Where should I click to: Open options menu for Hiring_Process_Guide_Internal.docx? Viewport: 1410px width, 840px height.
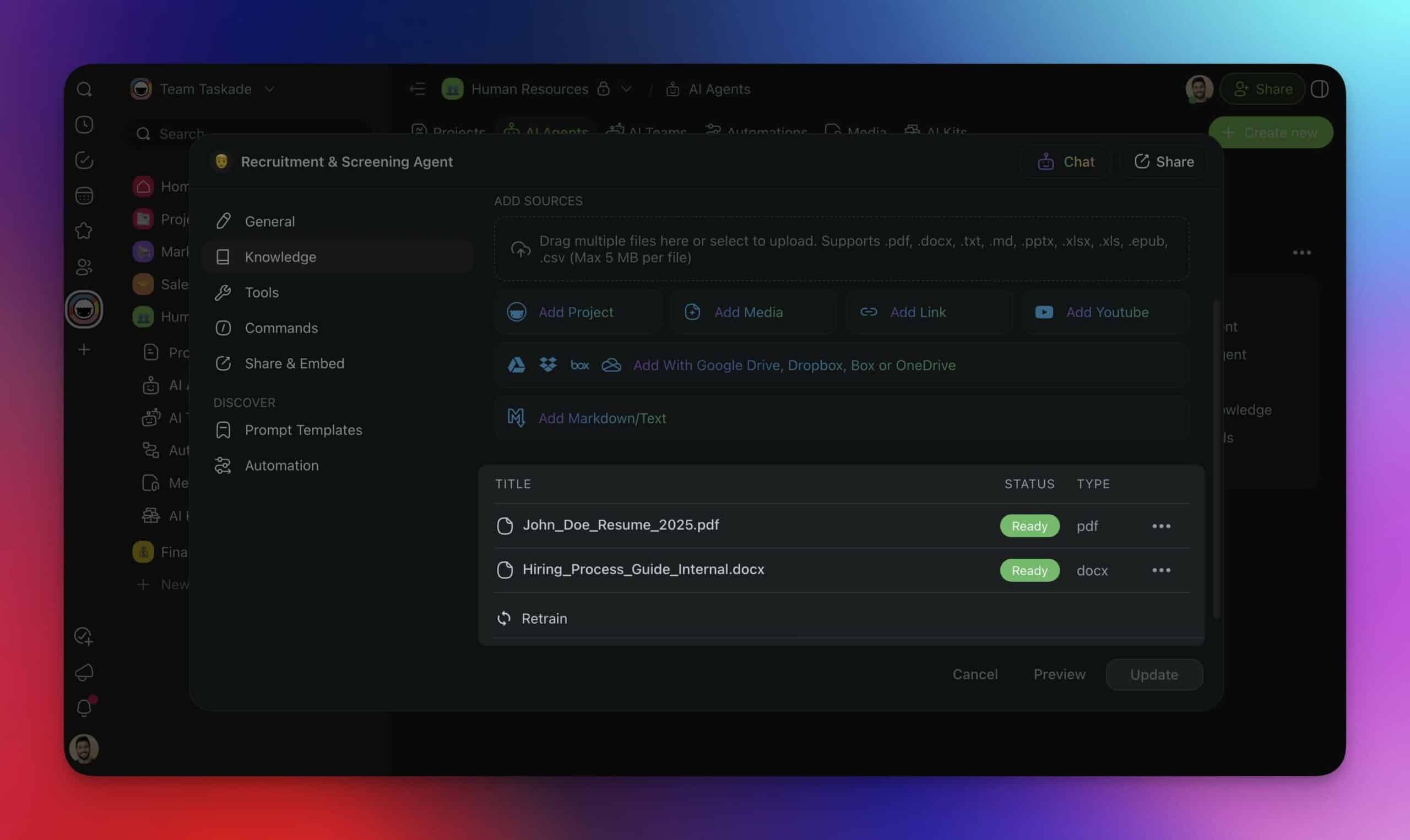click(x=1161, y=570)
